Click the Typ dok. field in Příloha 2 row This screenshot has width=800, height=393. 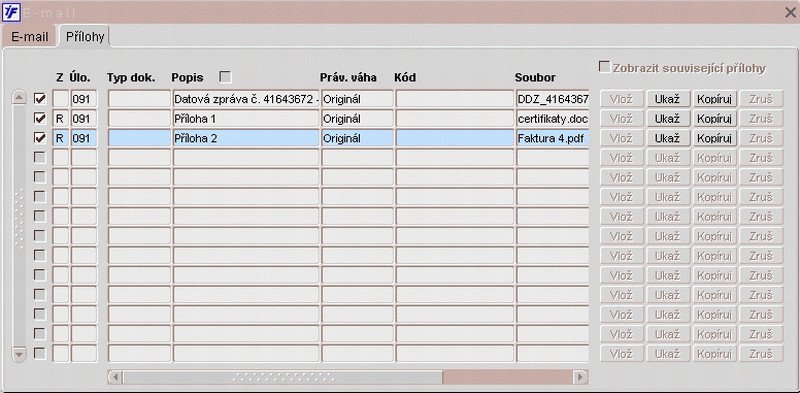pos(139,138)
